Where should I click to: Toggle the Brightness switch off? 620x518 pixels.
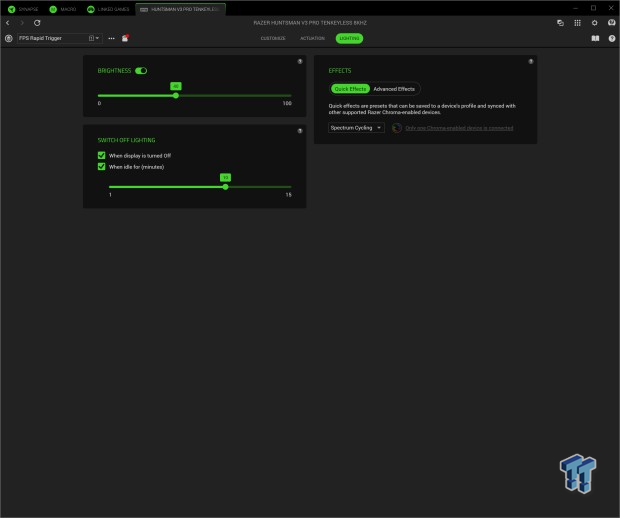click(x=141, y=71)
